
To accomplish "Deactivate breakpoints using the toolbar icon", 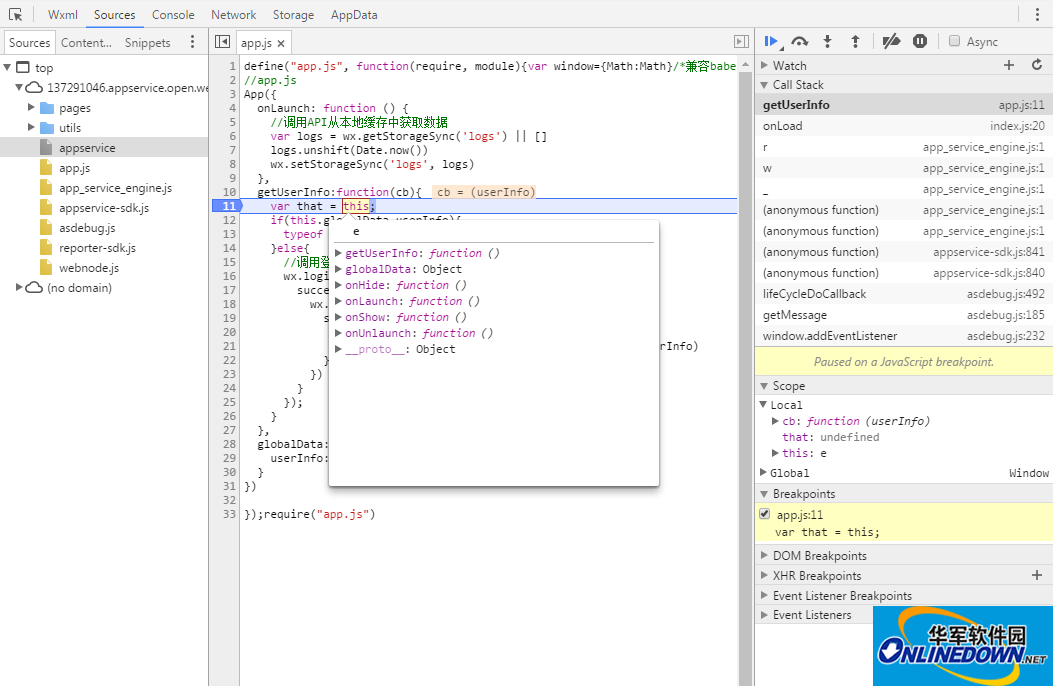I will click(x=891, y=42).
